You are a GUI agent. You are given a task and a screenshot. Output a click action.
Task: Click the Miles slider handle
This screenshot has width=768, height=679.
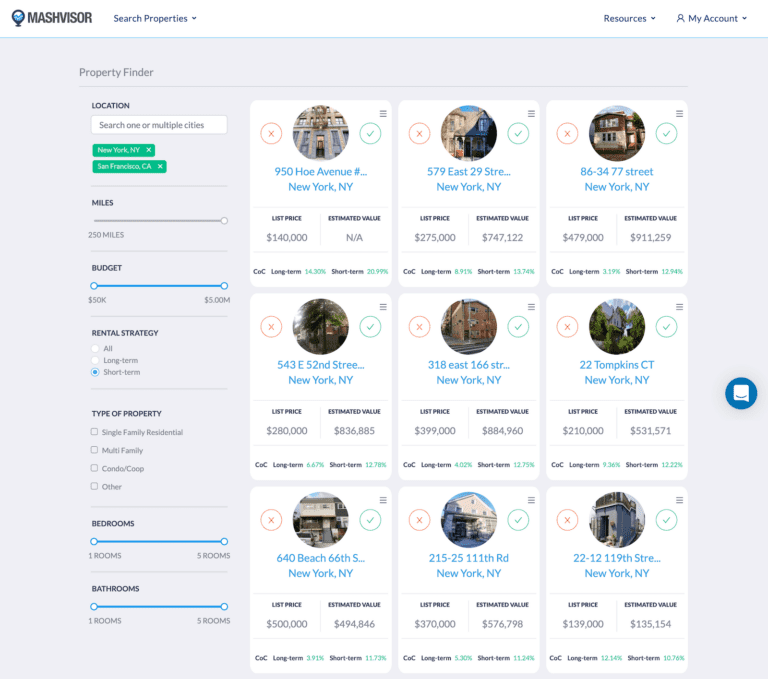coord(224,221)
